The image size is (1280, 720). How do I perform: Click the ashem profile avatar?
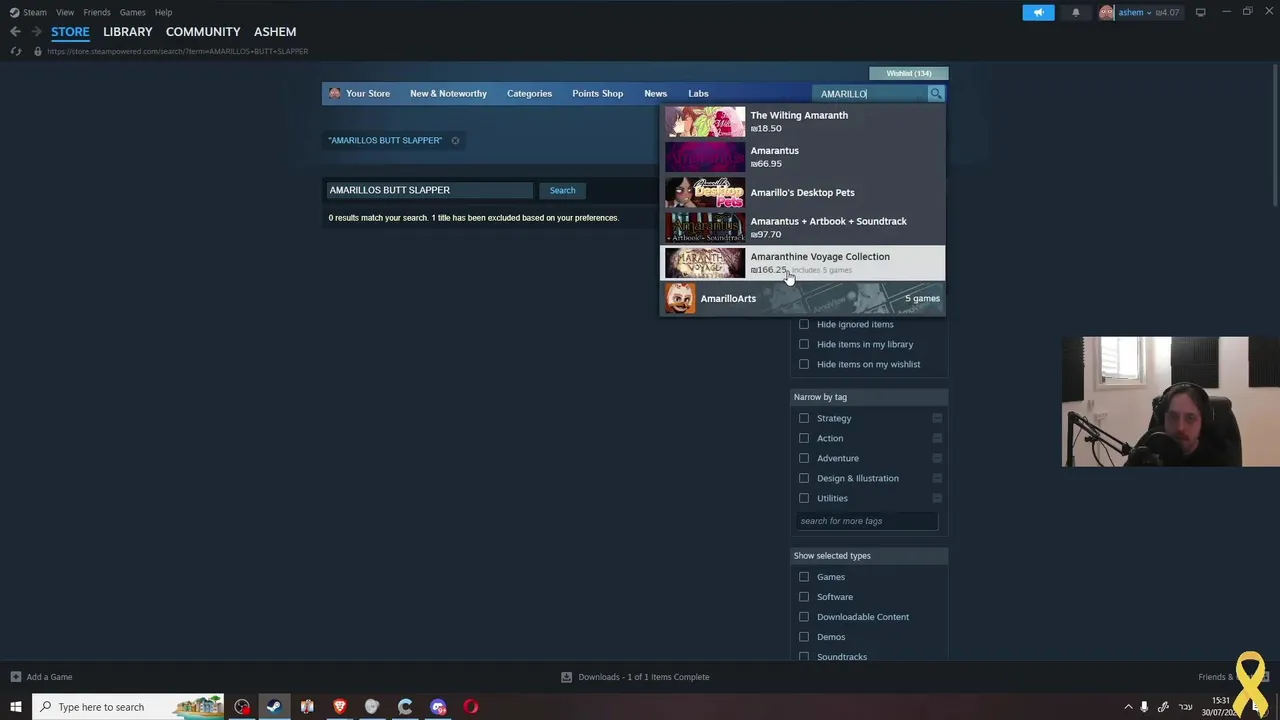(x=1106, y=12)
